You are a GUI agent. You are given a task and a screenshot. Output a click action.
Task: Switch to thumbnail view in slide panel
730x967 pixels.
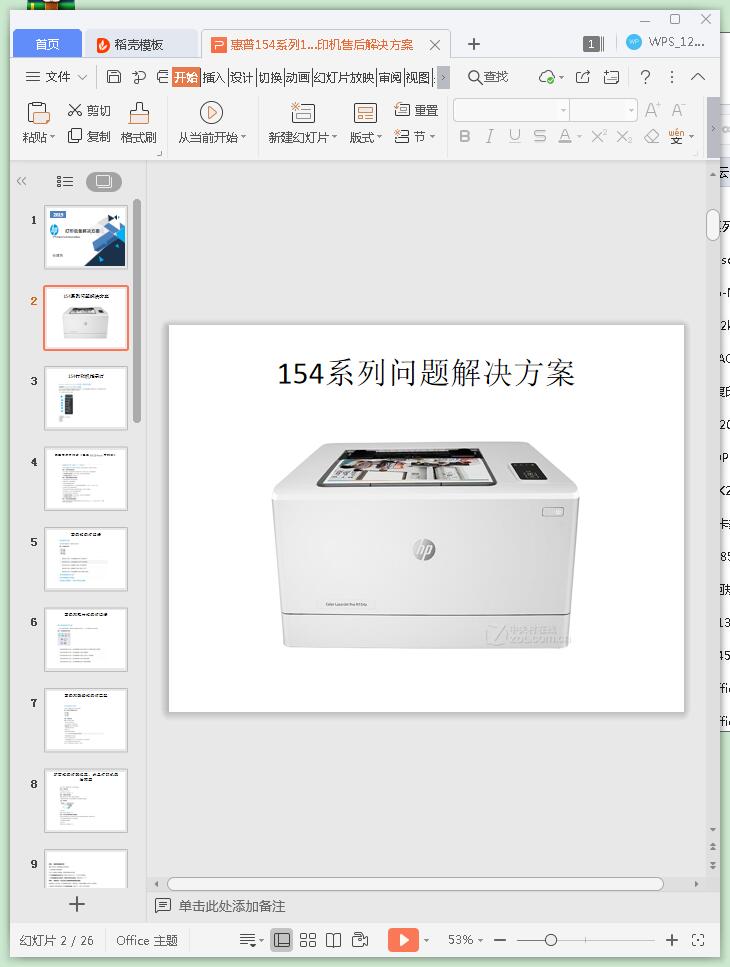click(x=104, y=181)
